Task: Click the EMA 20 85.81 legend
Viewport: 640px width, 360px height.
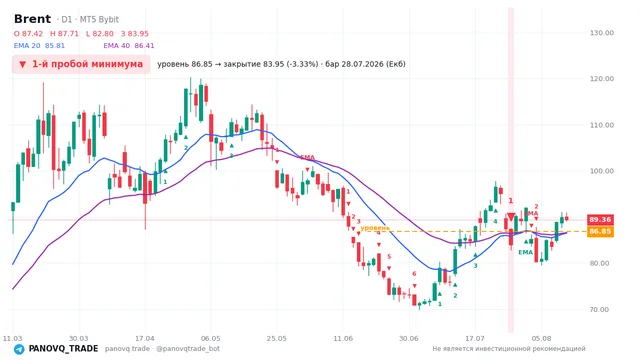Action: [x=39, y=46]
